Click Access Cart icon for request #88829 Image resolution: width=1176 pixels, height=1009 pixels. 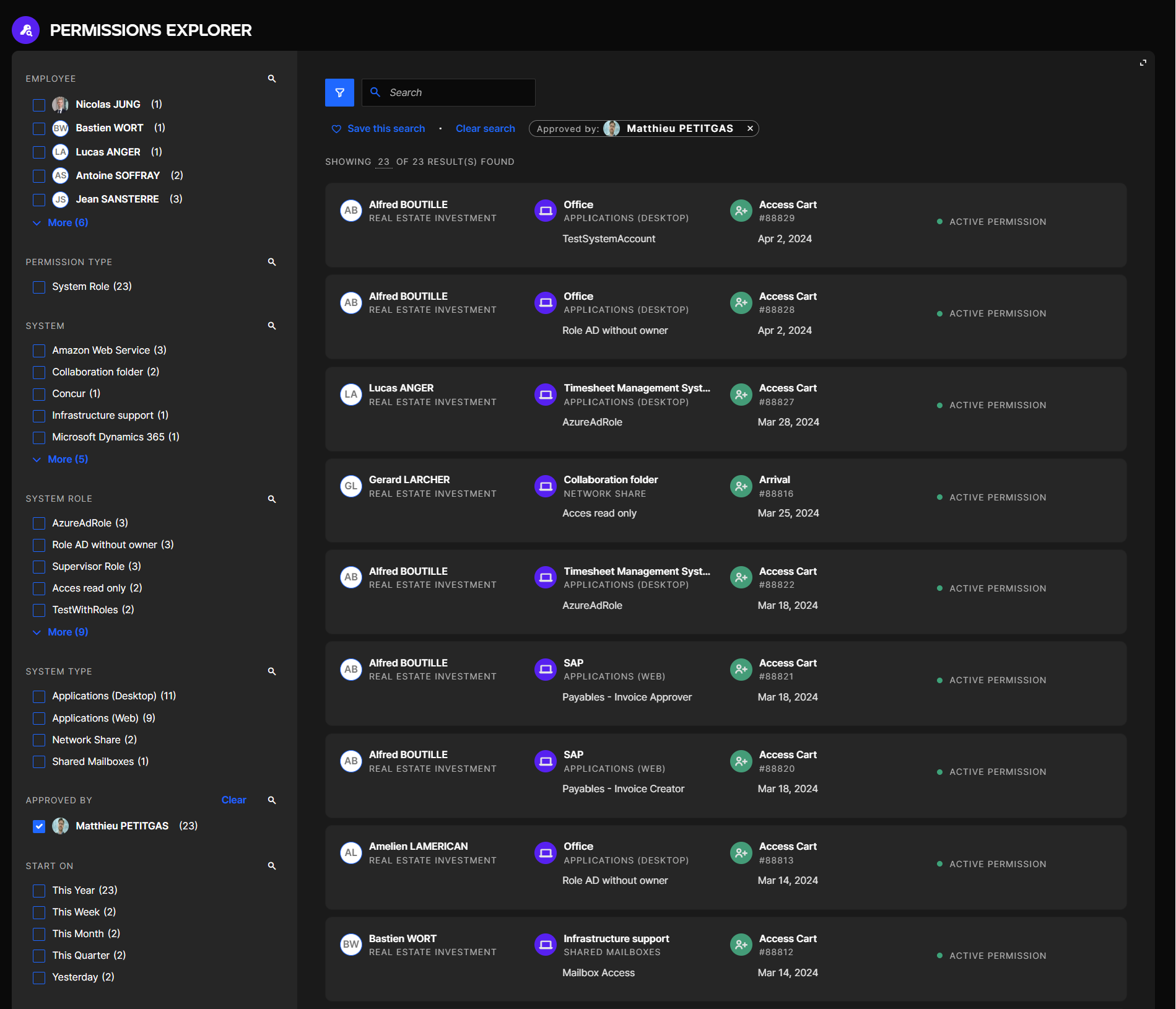741,211
